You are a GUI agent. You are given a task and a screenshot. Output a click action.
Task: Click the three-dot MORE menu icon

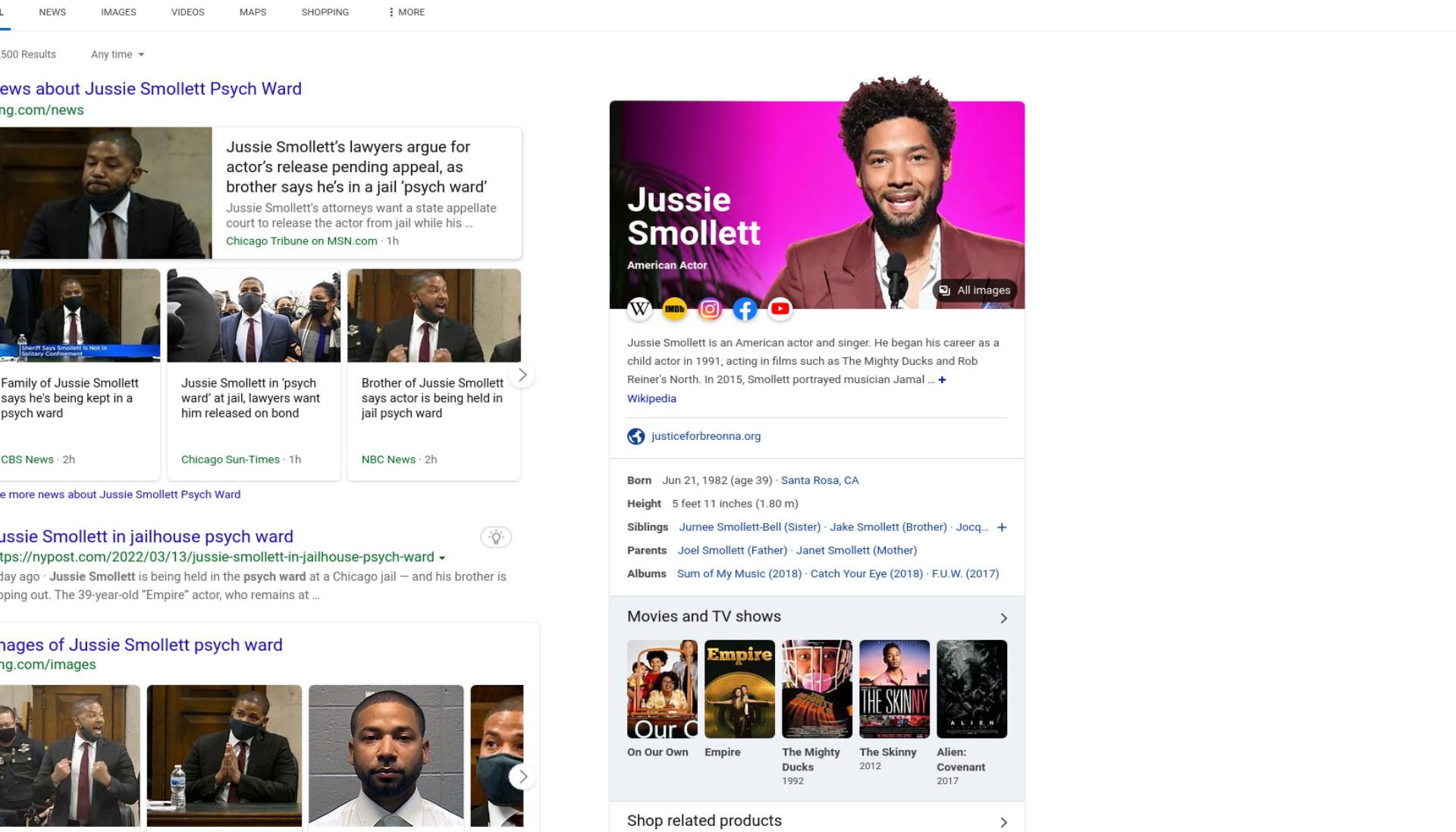[391, 12]
